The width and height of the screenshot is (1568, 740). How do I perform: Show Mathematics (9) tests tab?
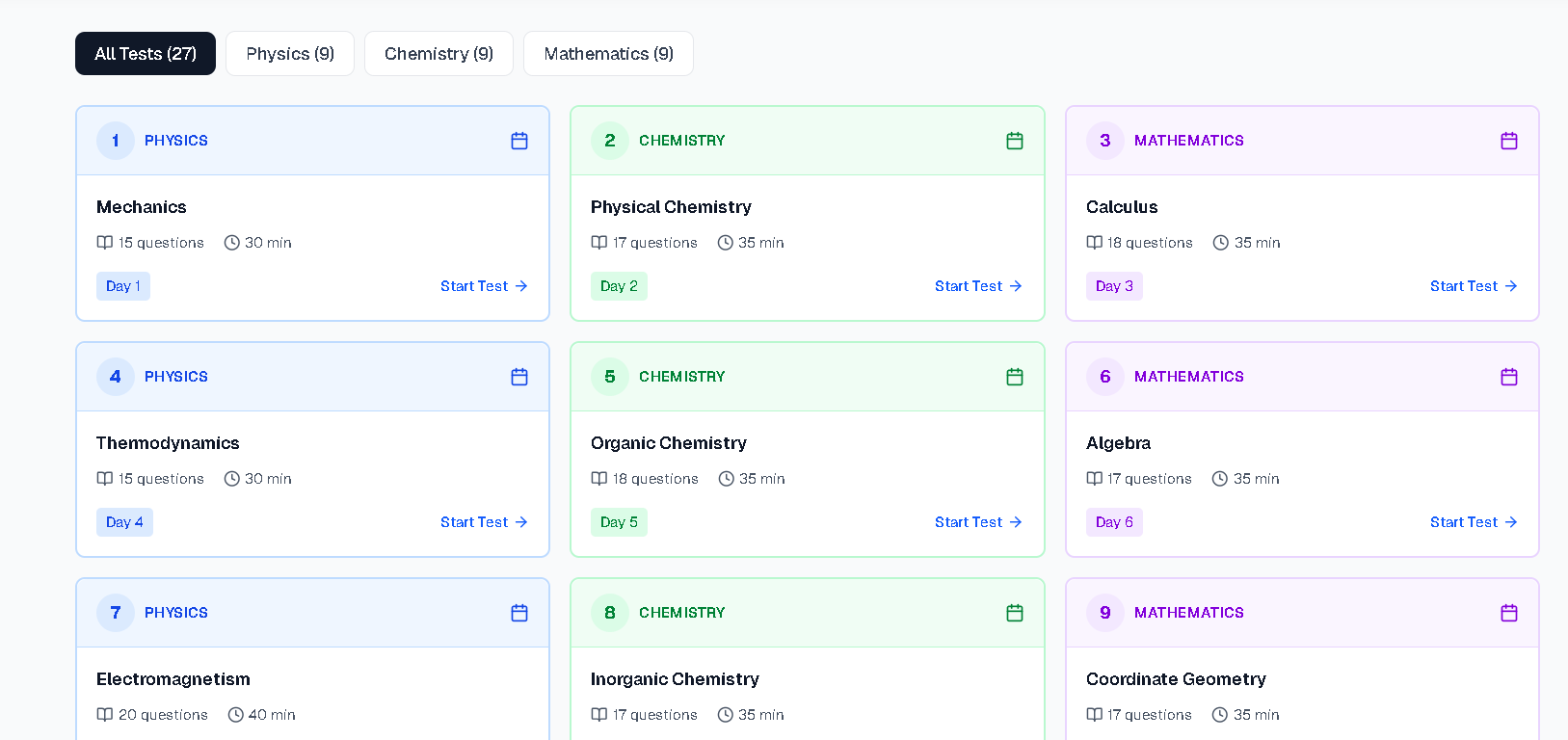608,54
